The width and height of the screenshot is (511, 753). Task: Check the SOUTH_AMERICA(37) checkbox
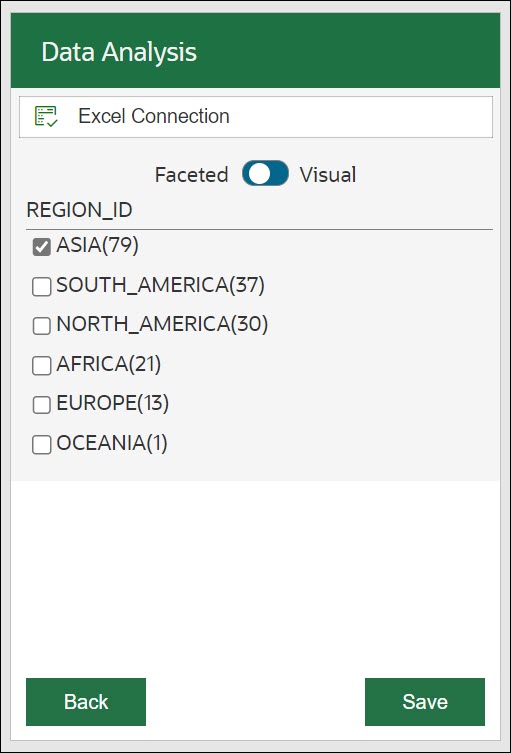42,287
